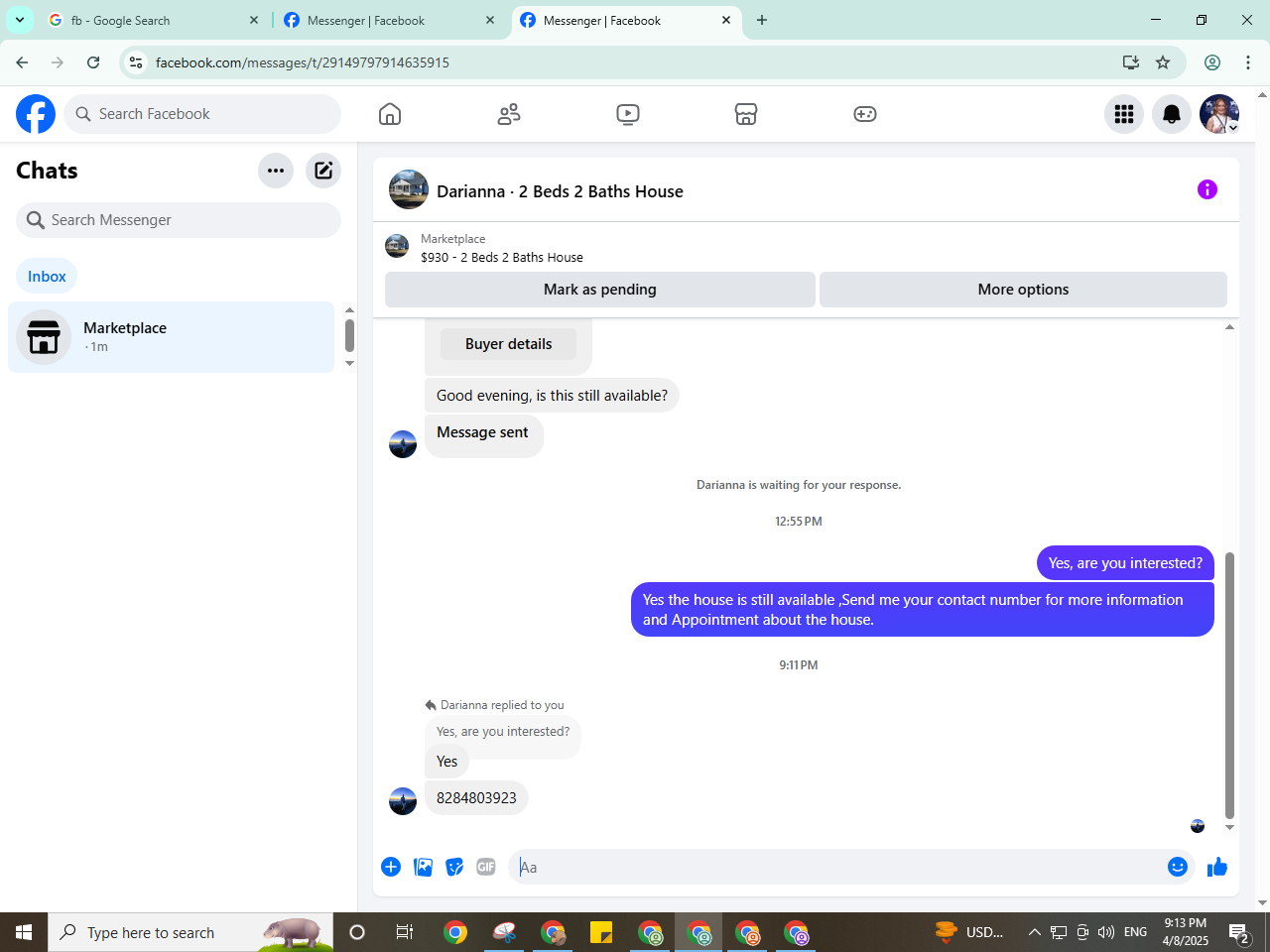Open Chats options three-dot menu
1270x952 pixels.
click(276, 171)
